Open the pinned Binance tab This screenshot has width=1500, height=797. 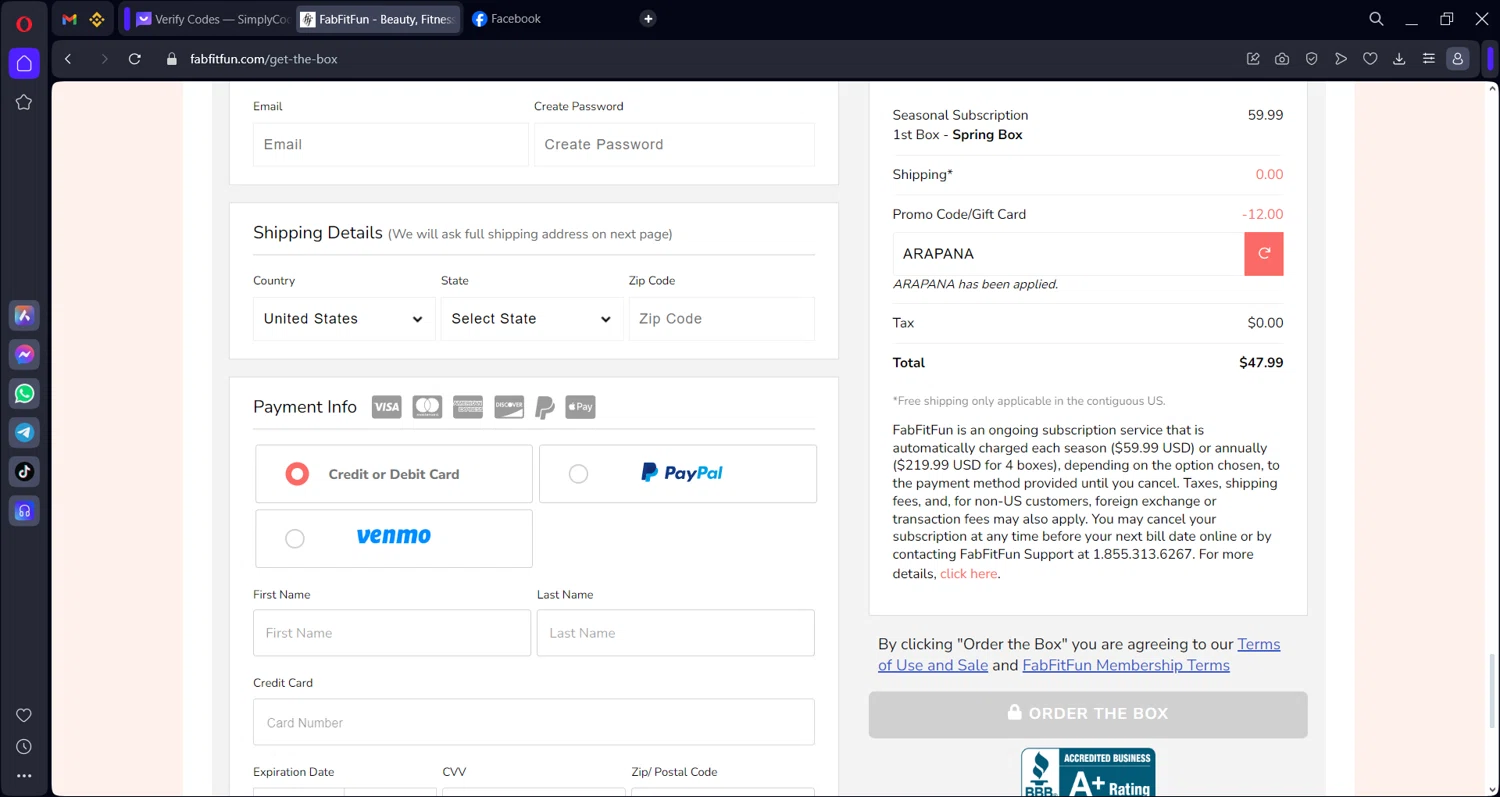coord(97,19)
